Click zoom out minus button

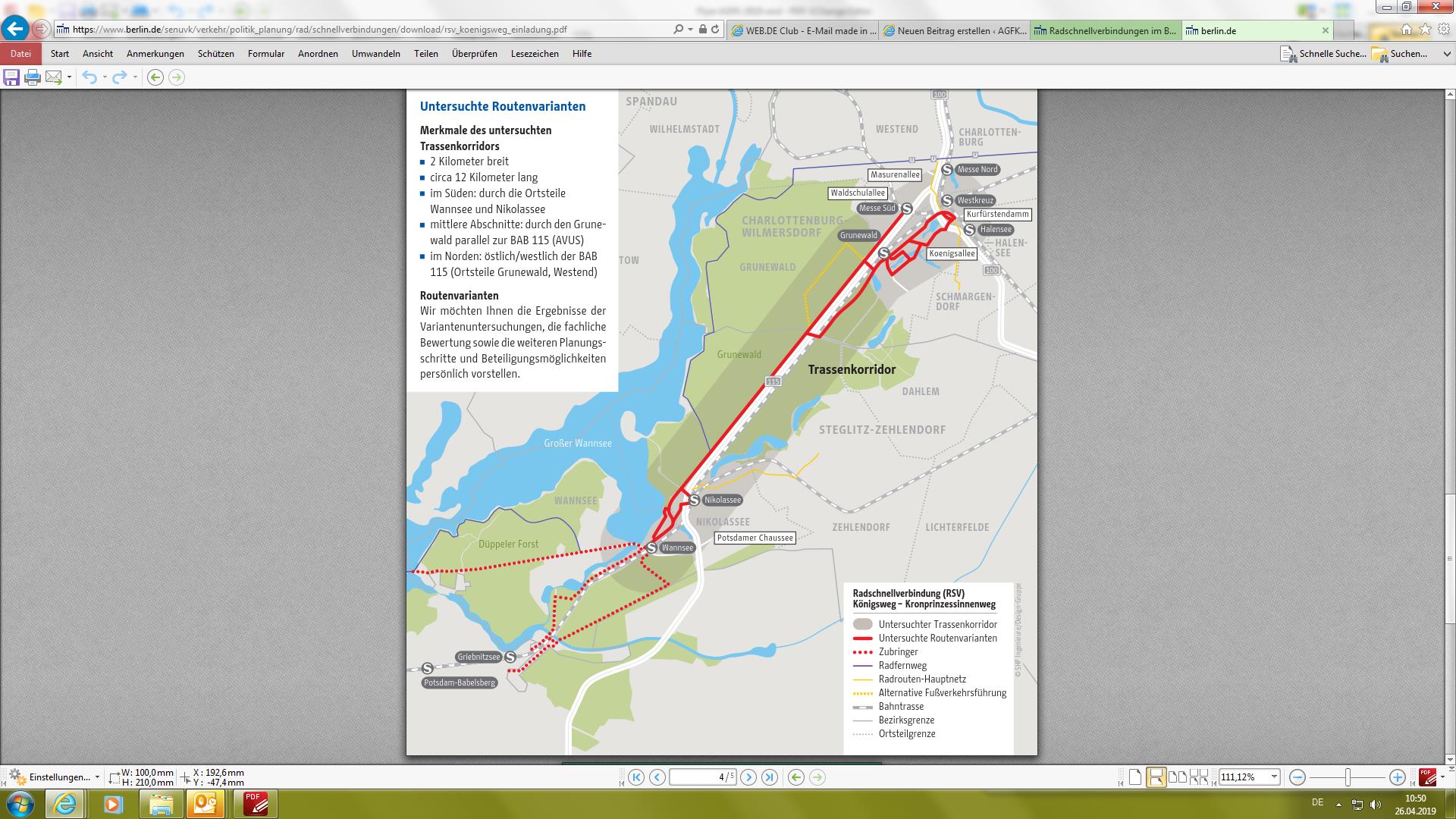click(1298, 777)
